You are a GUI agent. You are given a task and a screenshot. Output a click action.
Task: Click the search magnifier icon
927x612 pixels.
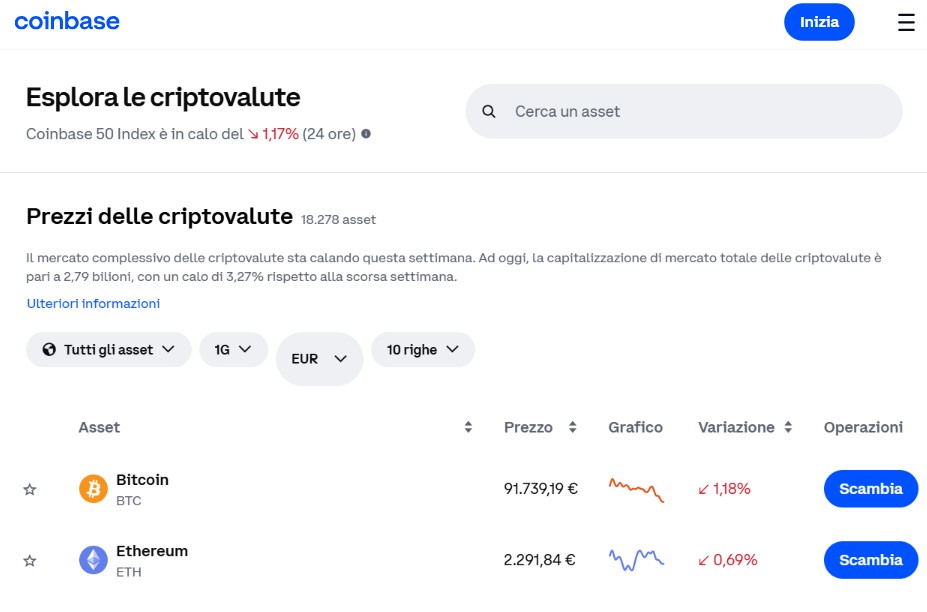[489, 112]
